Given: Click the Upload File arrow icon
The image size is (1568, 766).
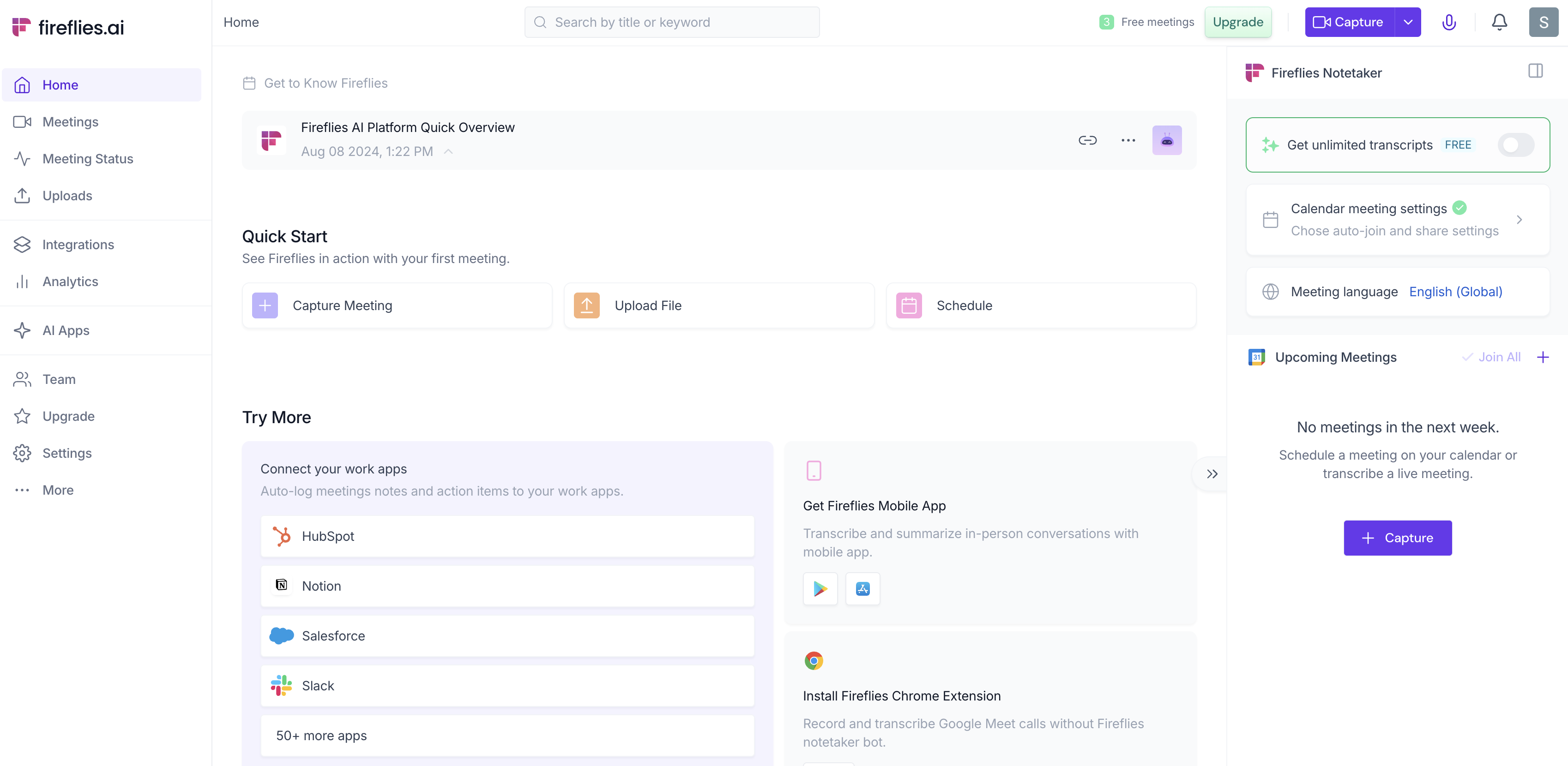Looking at the screenshot, I should click(x=587, y=305).
